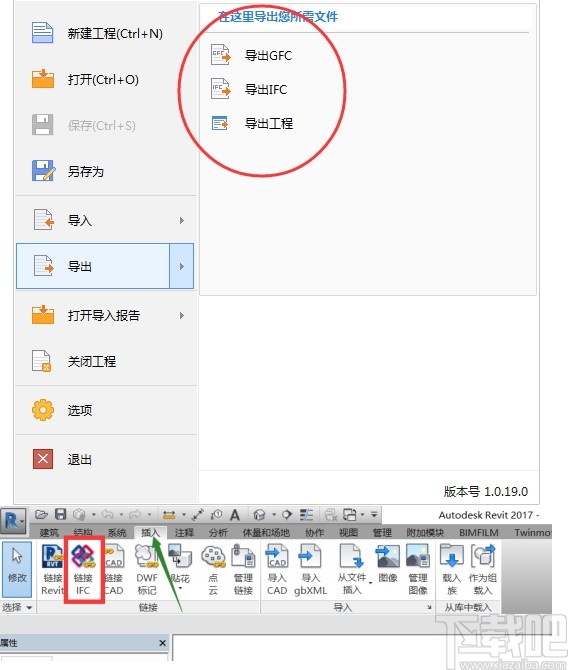Image resolution: width=570 pixels, height=670 pixels.
Task: Click the 另存为 floppy disk pencil icon
Action: [43, 171]
